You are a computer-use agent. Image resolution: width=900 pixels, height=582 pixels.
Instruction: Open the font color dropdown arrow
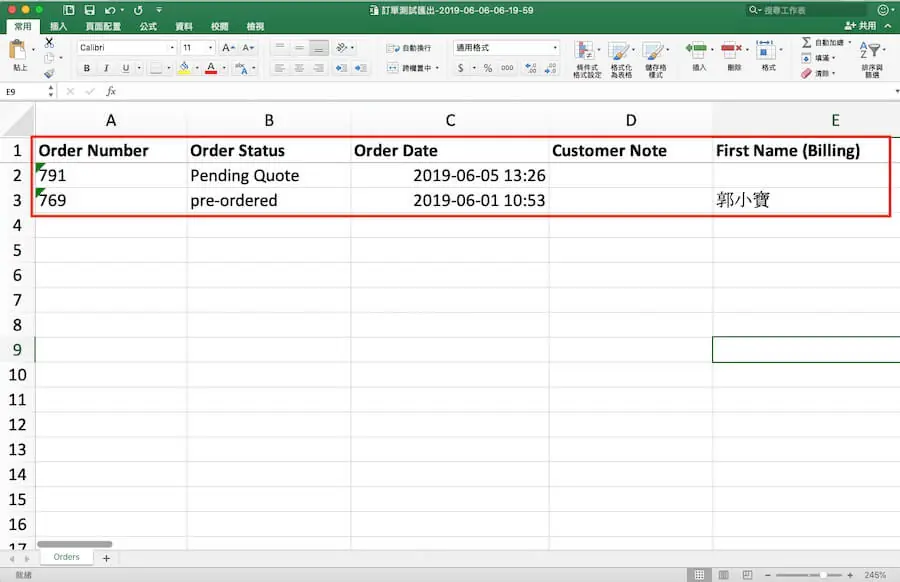[224, 68]
